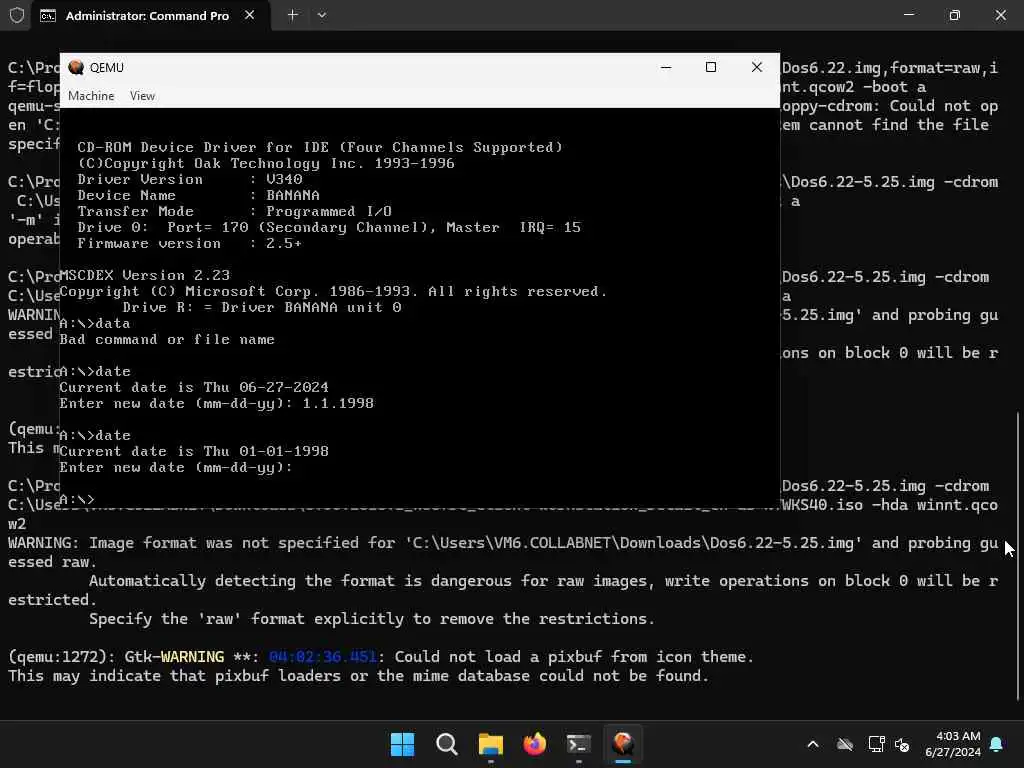
Task: Open File Explorer from taskbar
Action: 490,744
